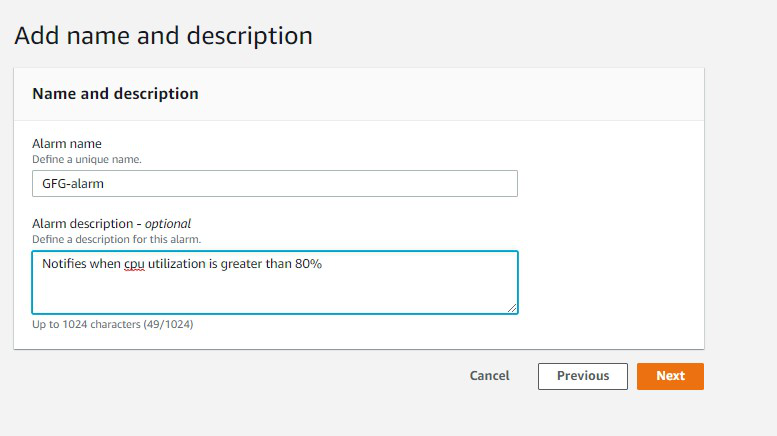The width and height of the screenshot is (777, 436).
Task: Click the word "greater" in the description
Action: 243,264
